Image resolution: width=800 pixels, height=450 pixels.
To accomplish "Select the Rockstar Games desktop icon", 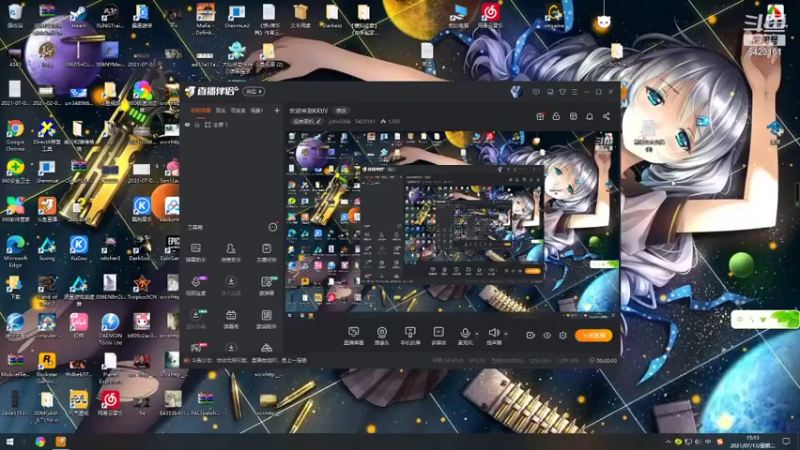I will pos(47,368).
